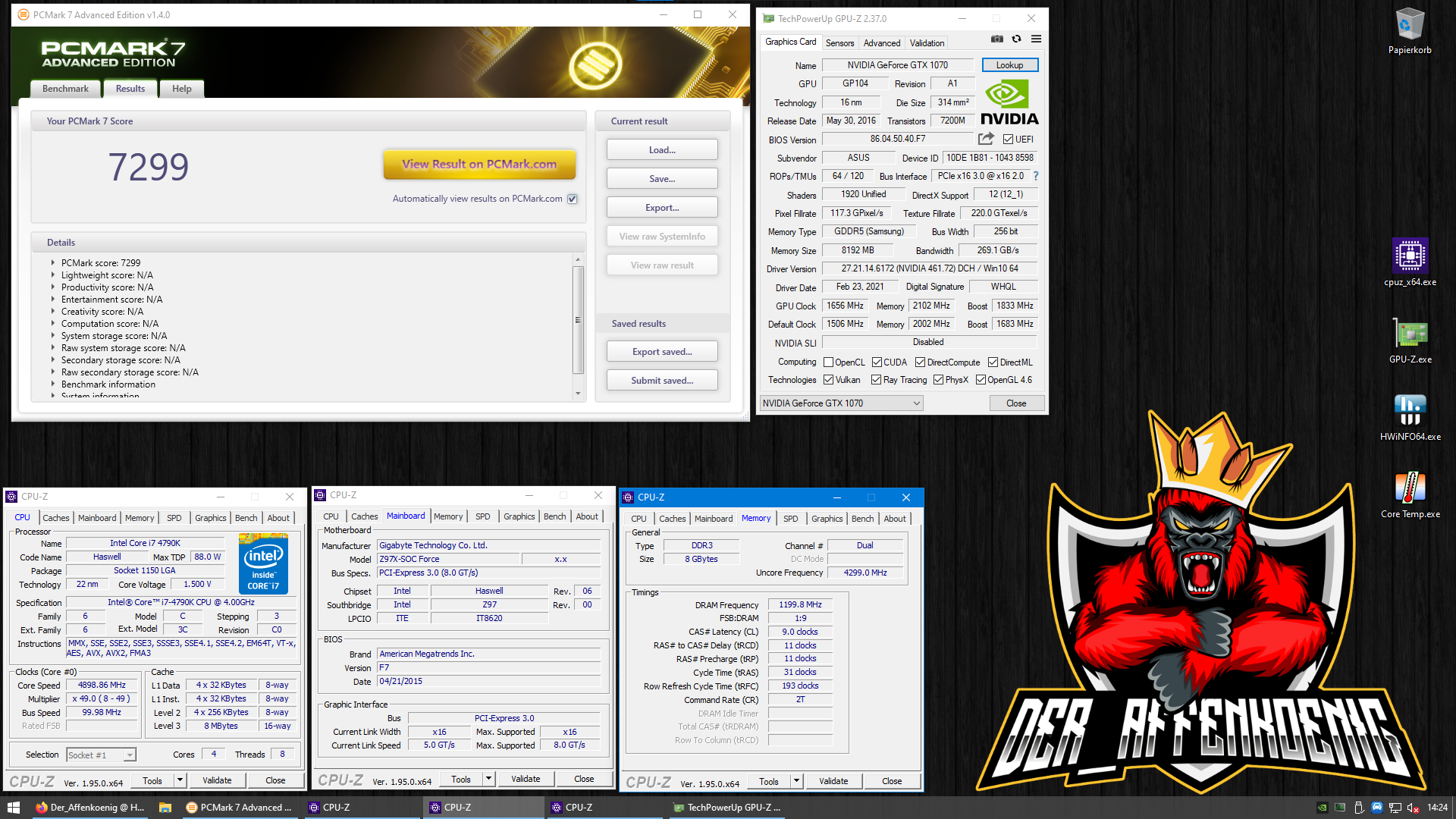Open Tools dropdown arrow in Mainboard CPU-Z window
Image resolution: width=1456 pixels, height=819 pixels.
(x=488, y=779)
